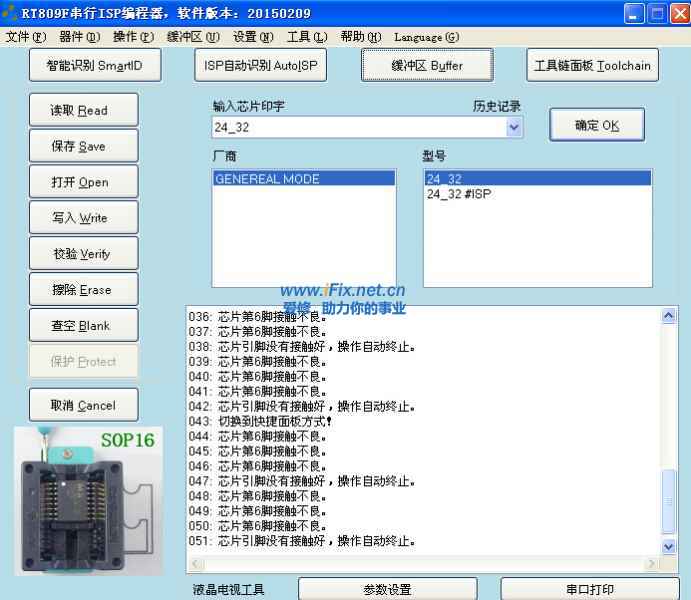Click the 串口打印 button
The height and width of the screenshot is (600, 691).
coord(590,589)
